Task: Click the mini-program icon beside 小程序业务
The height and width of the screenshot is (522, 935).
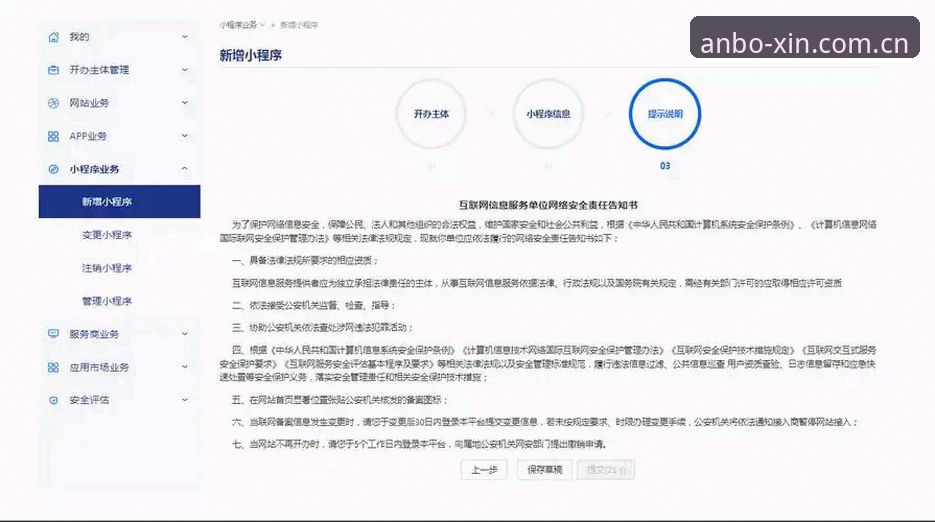Action: point(53,169)
